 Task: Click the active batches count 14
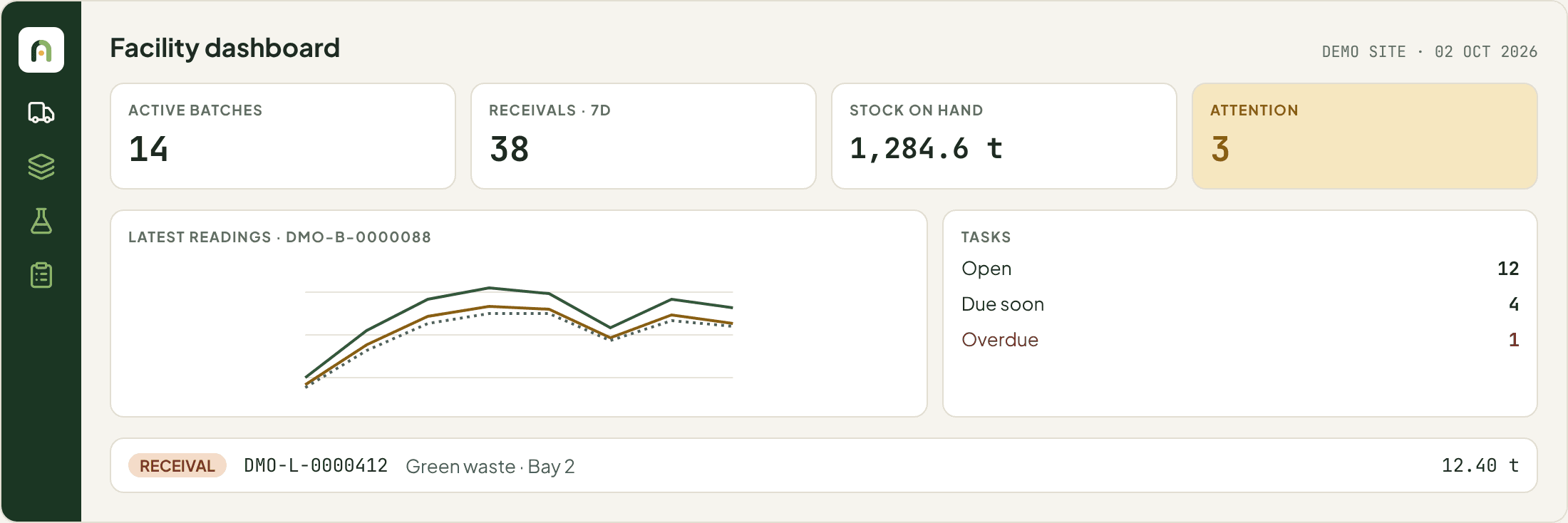[148, 149]
